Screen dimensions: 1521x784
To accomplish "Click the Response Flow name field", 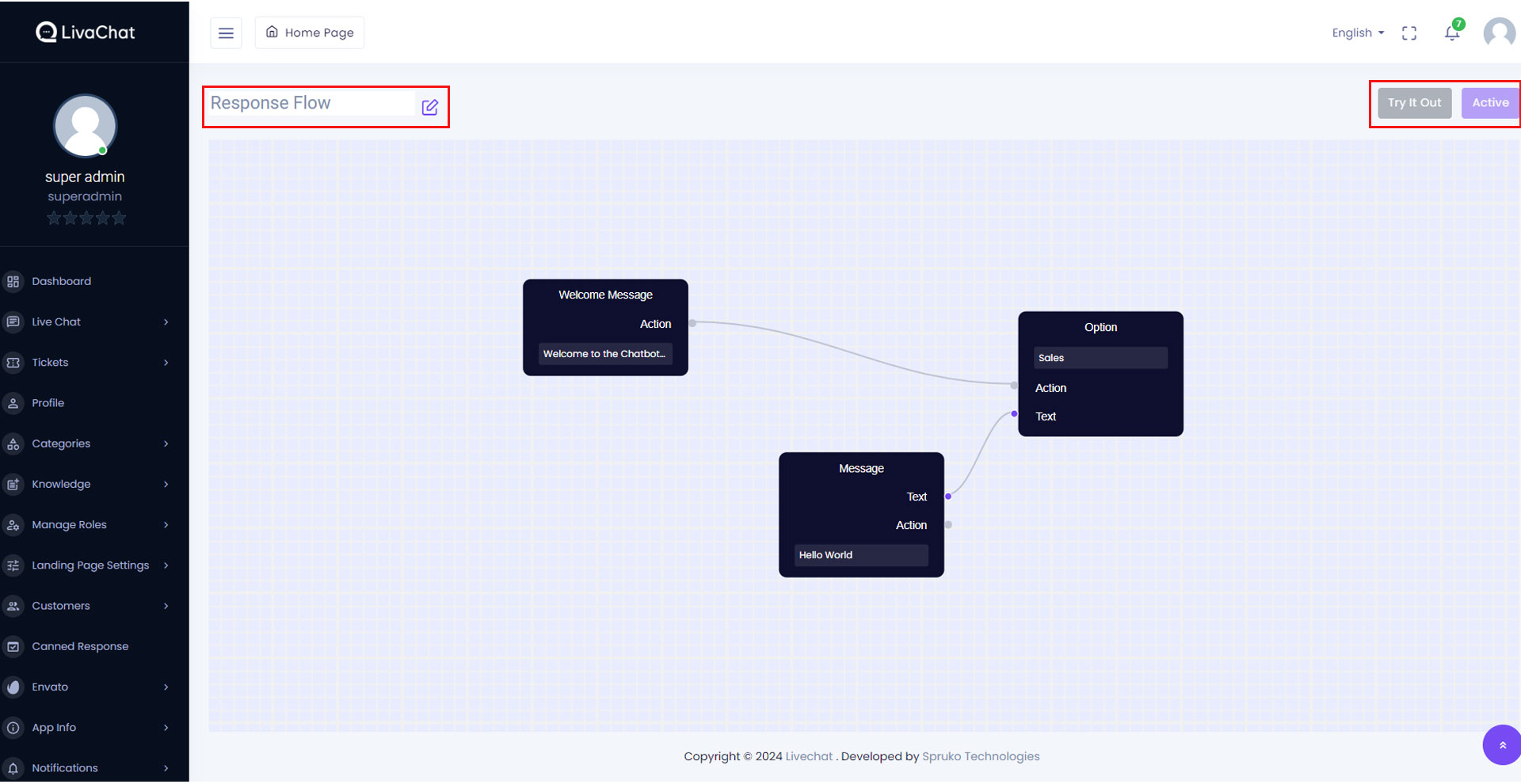I will [311, 104].
